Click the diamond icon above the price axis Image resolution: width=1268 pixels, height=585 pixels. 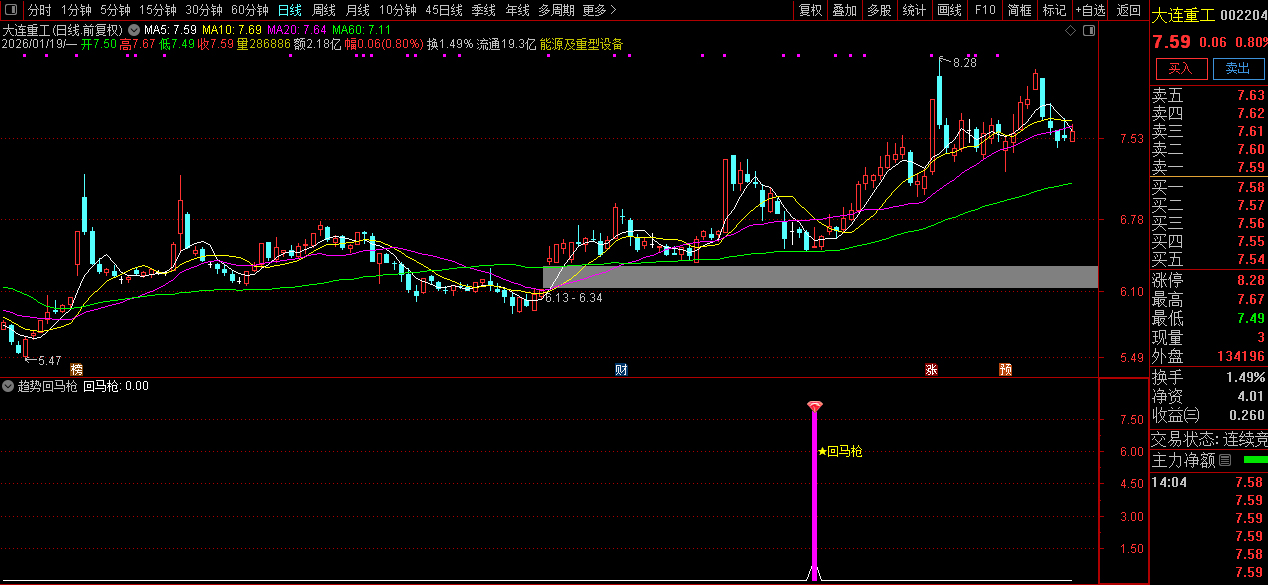[x=1070, y=31]
